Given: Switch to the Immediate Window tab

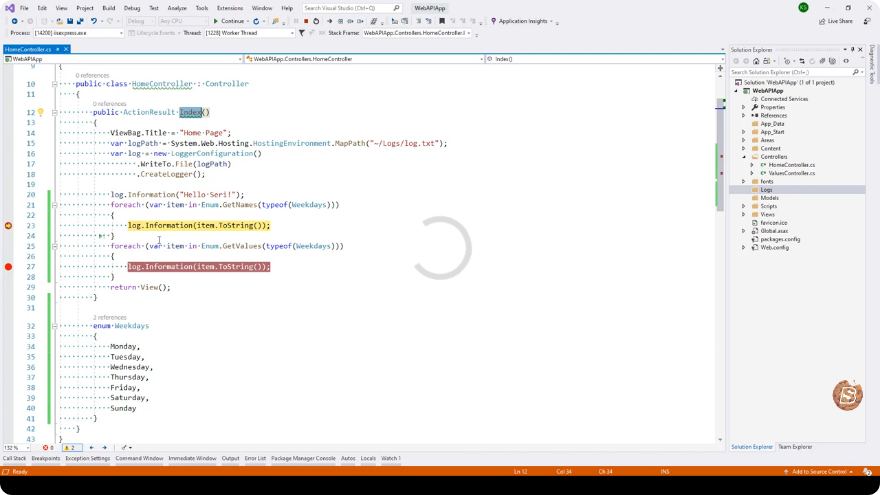Looking at the screenshot, I should tap(192, 459).
